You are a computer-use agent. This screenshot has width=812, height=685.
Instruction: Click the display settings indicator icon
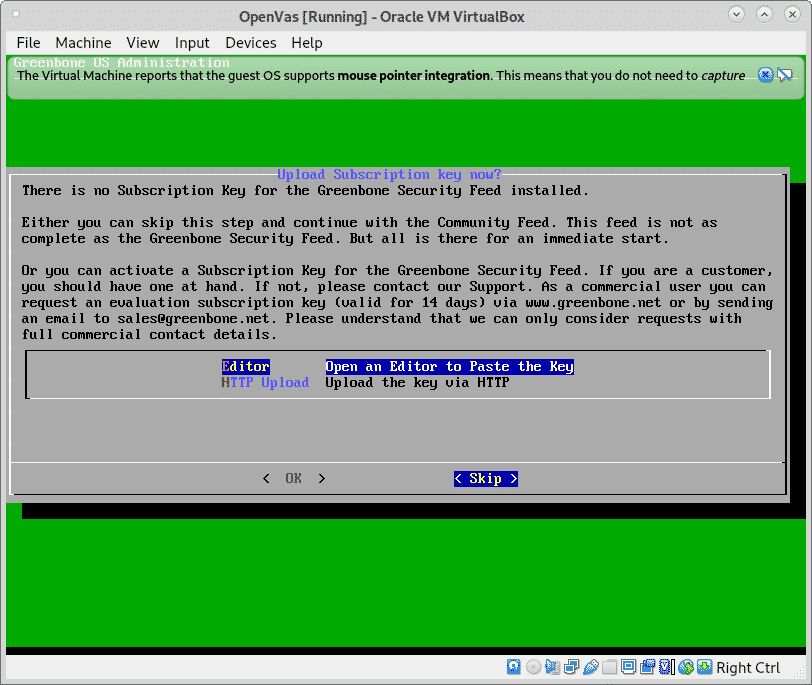tap(628, 667)
